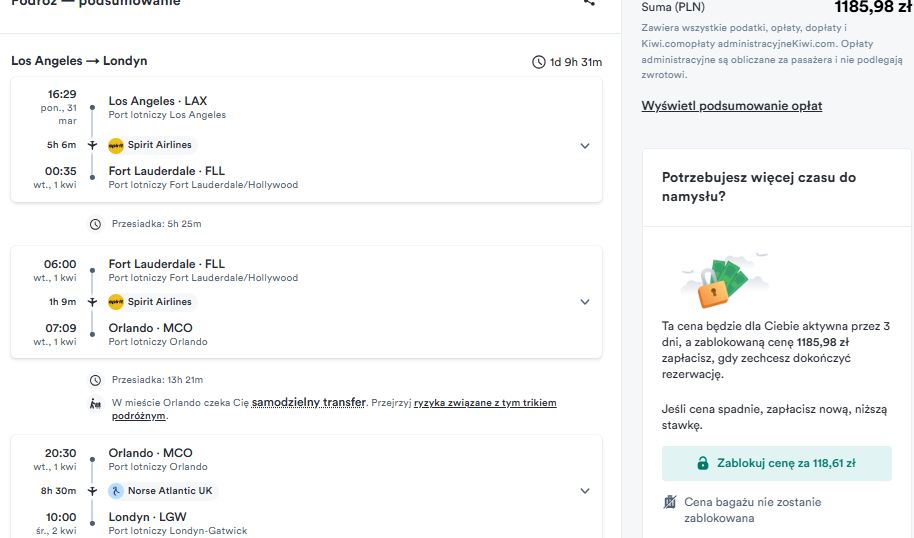
Task: Expand Fort Lauderdale to Orlando flight details
Action: tap(585, 302)
